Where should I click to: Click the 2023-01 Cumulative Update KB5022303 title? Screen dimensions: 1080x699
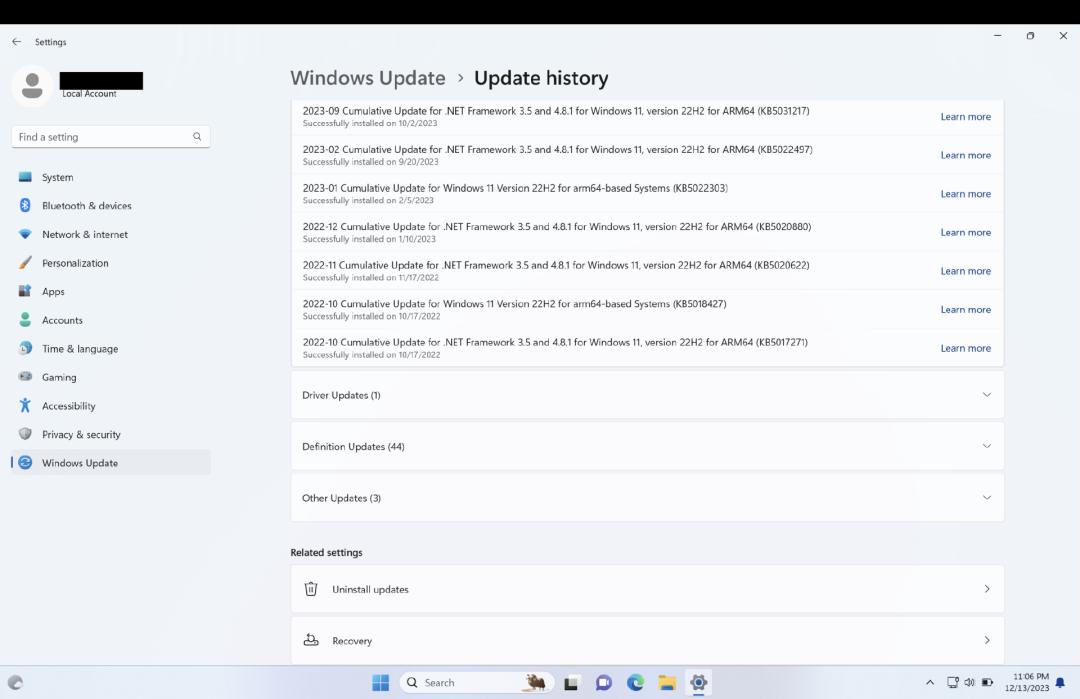tap(515, 188)
